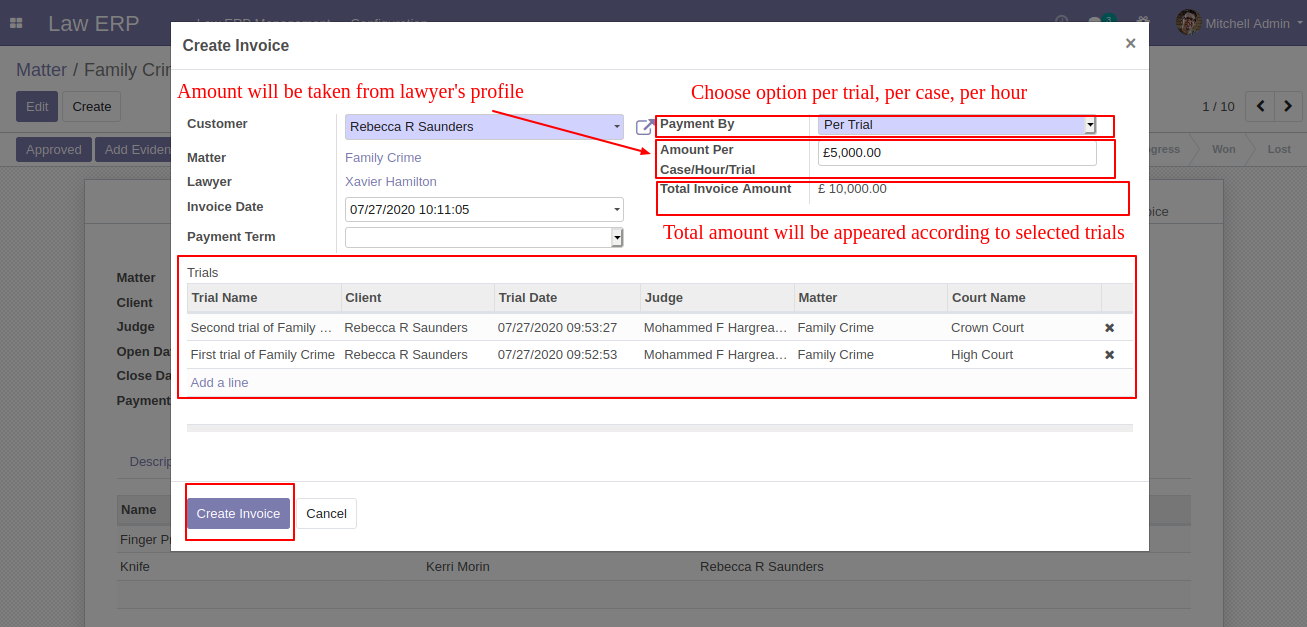The width and height of the screenshot is (1307, 627).
Task: Click the horizontal scrollbar below Trials
Action: pos(659,428)
